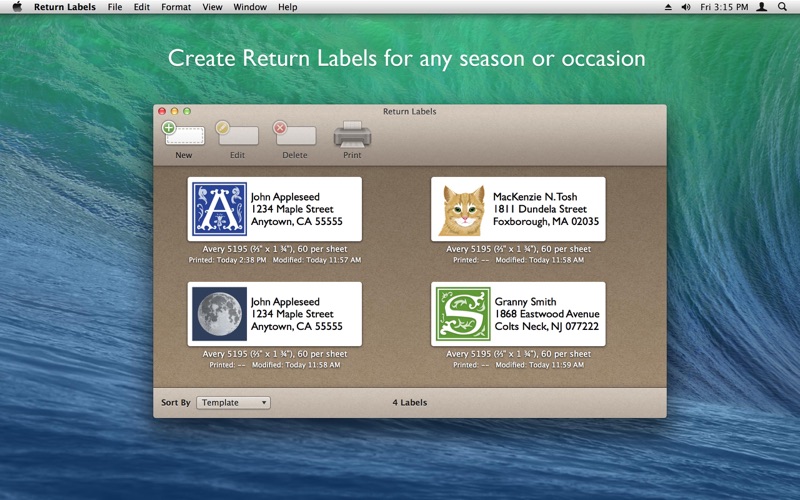Viewport: 800px width, 500px height.
Task: Open the Apple menu
Action: 17,7
